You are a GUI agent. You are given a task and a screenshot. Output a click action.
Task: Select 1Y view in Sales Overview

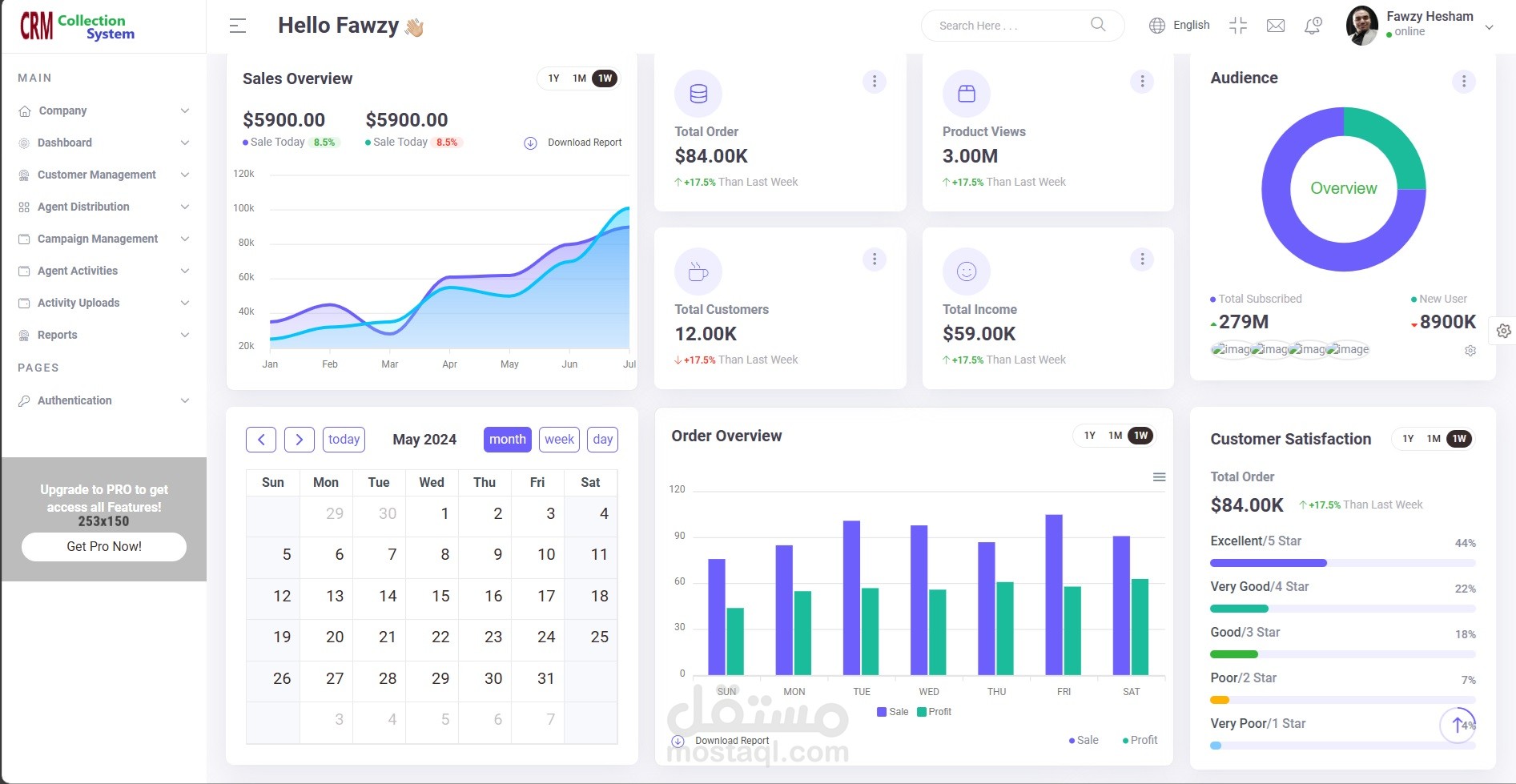coord(553,78)
